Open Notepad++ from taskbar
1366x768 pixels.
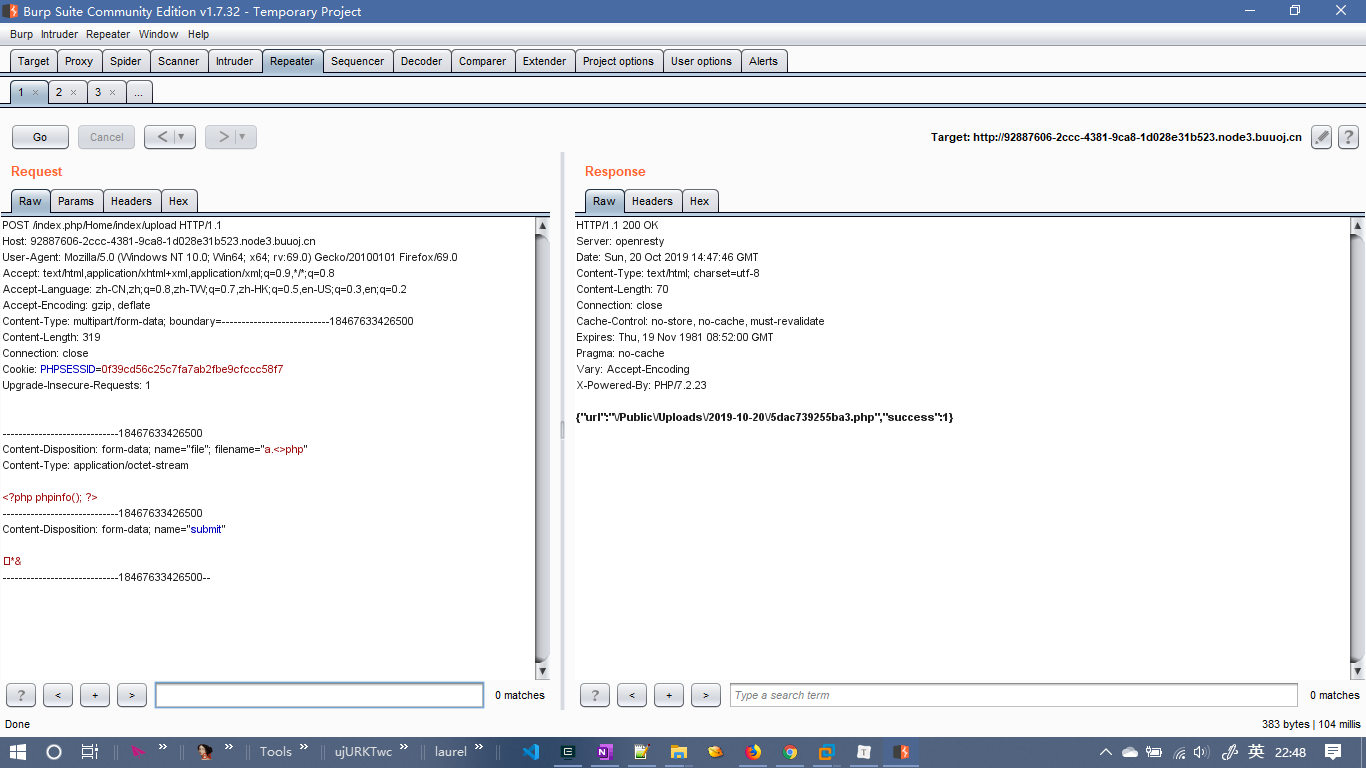point(642,752)
